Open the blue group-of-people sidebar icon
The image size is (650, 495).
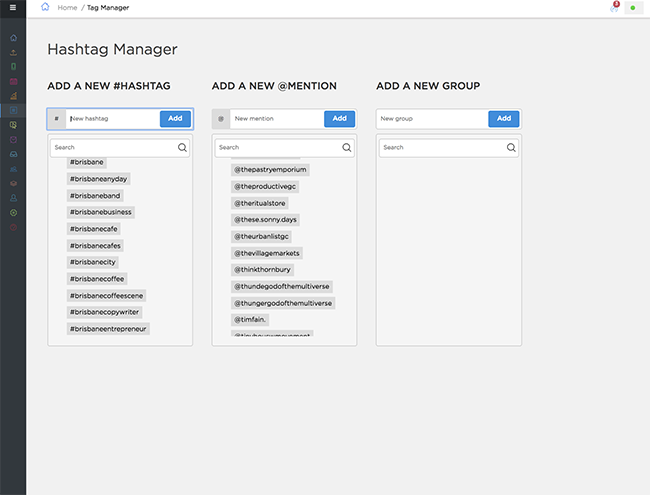[13, 169]
